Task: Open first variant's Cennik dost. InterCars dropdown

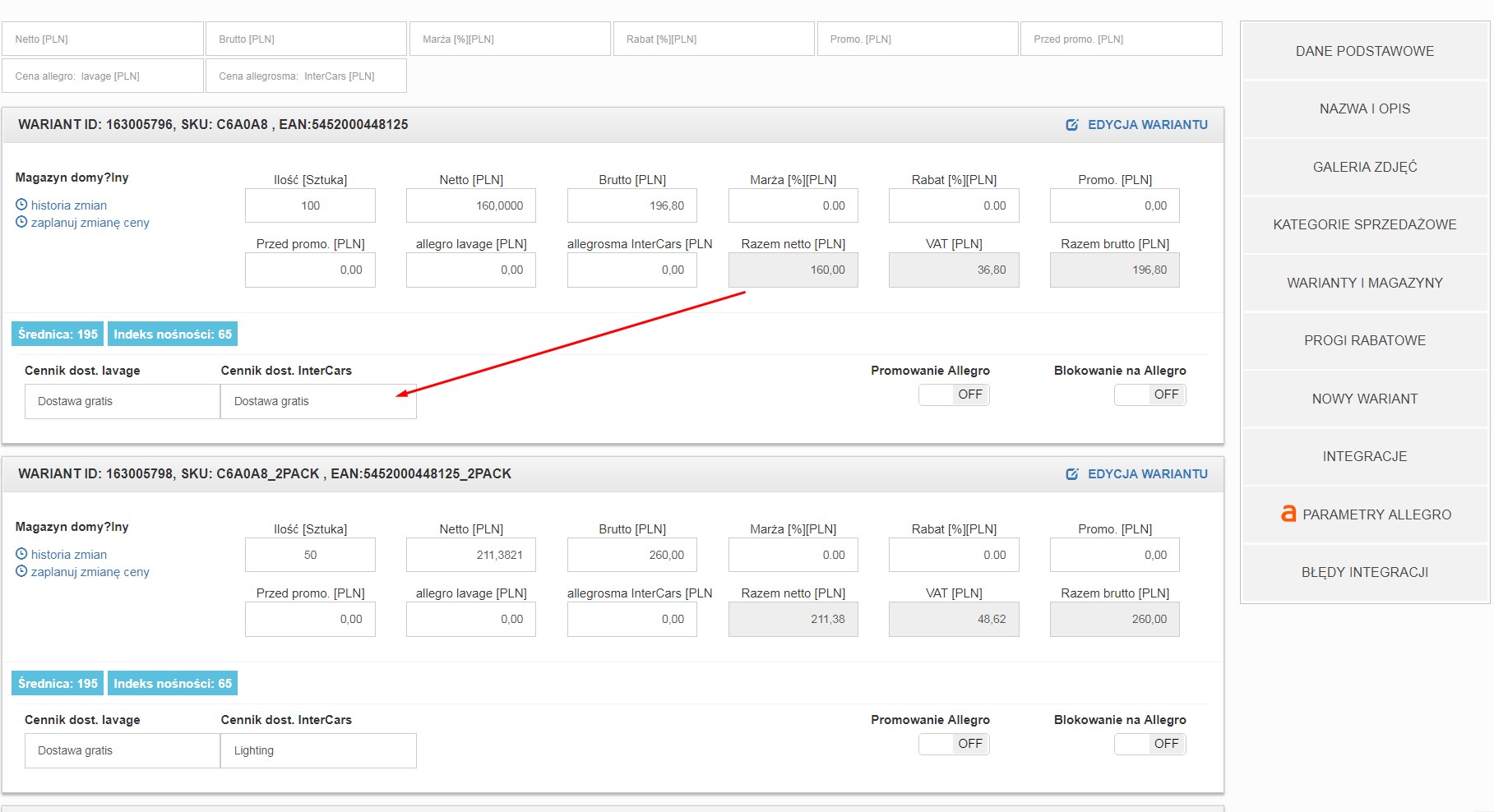Action: (x=318, y=401)
